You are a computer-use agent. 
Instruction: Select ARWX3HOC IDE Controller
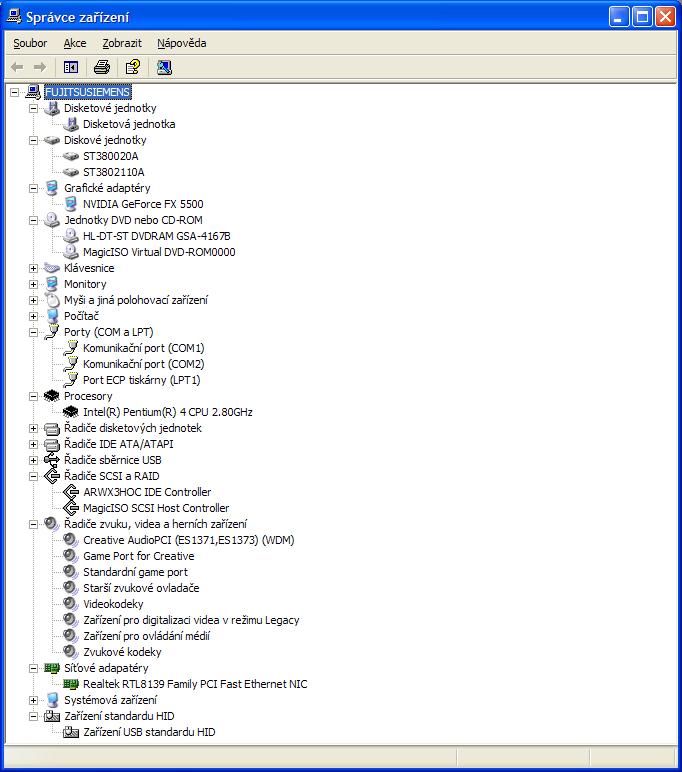coord(147,492)
